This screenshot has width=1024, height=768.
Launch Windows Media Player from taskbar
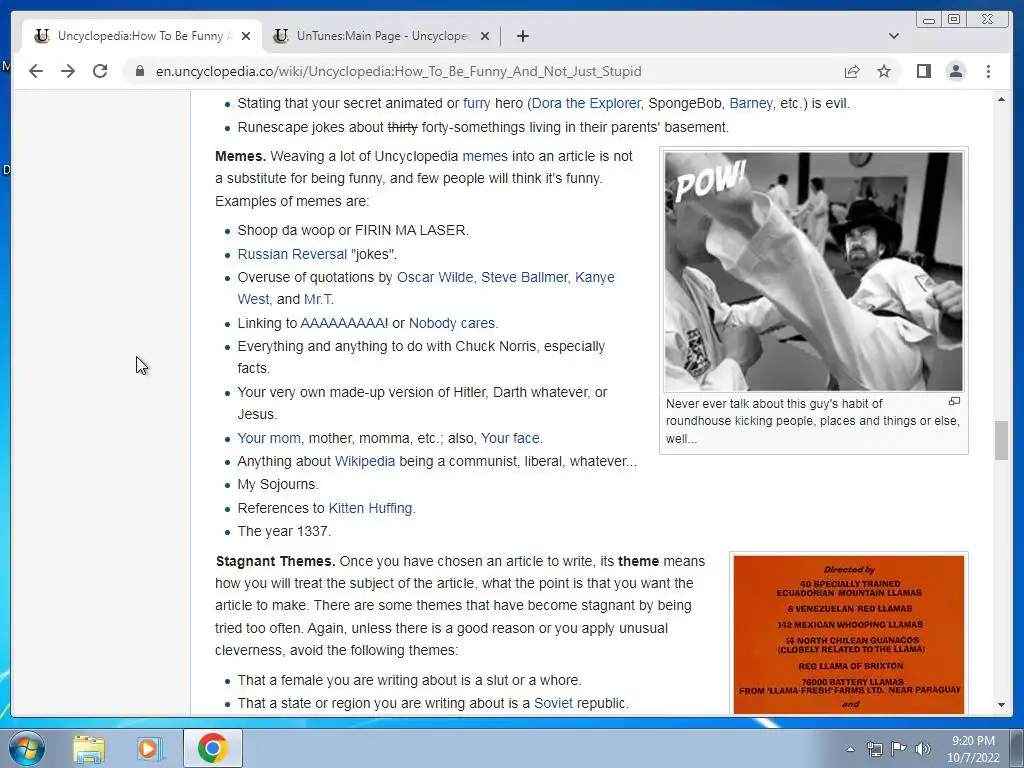149,748
